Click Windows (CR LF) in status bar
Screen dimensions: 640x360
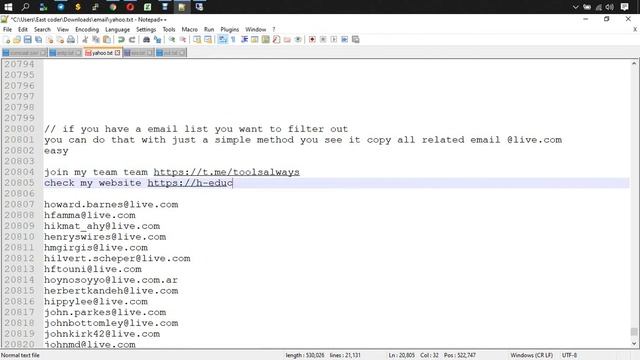coord(531,355)
